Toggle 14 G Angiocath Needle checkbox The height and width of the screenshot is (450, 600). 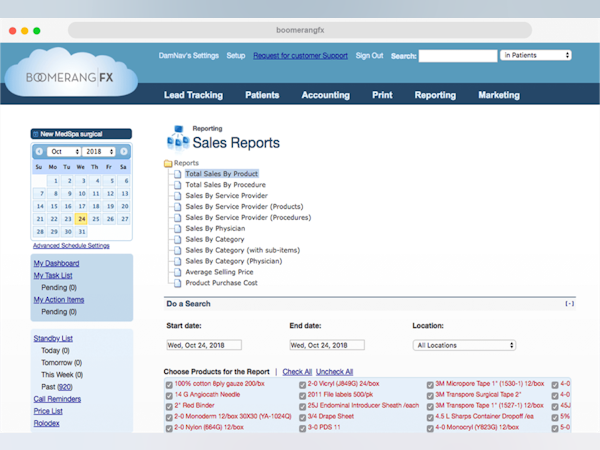click(x=169, y=395)
